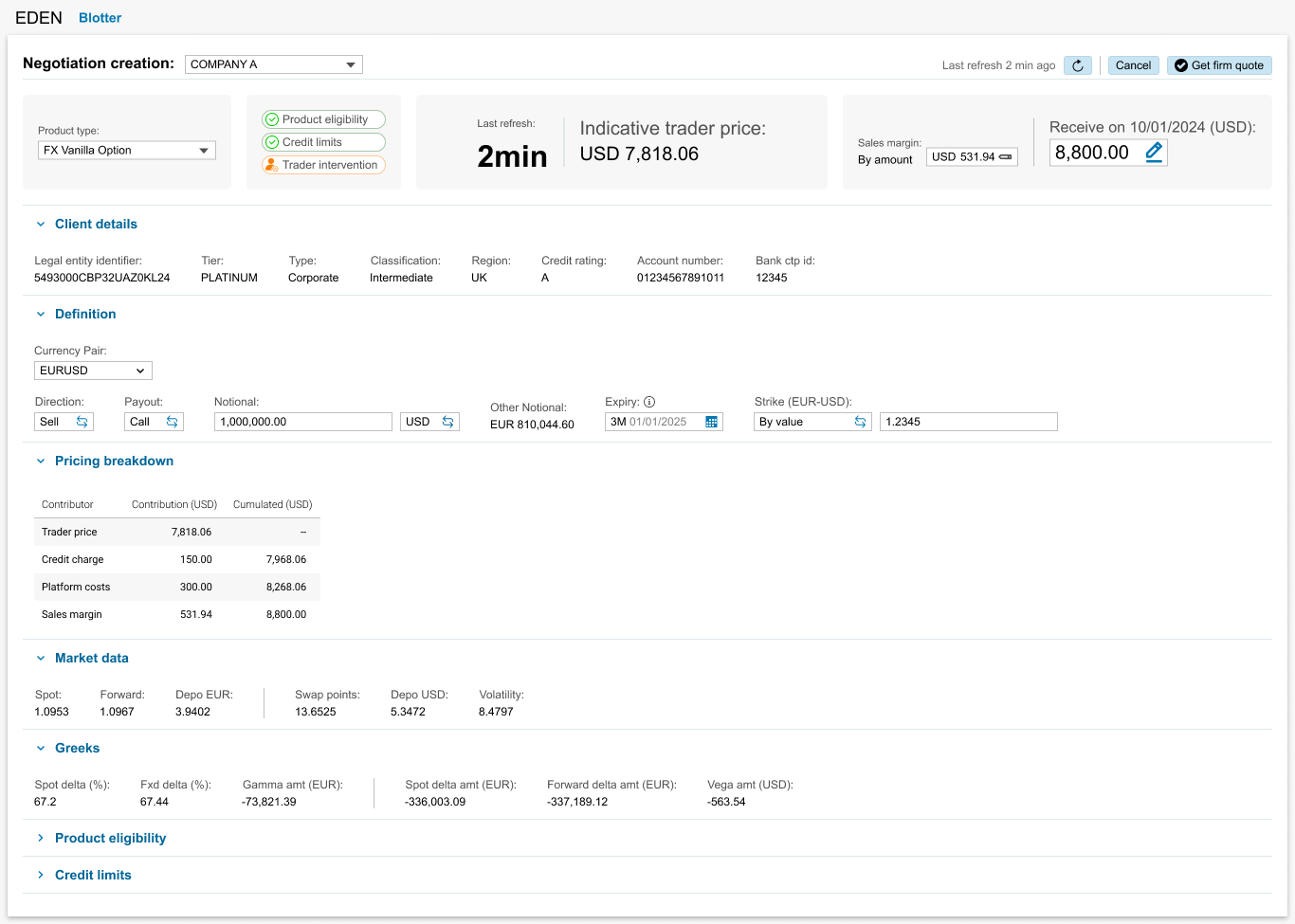1295x924 pixels.
Task: Click the Depo USD value 5.3472
Action: click(x=408, y=712)
